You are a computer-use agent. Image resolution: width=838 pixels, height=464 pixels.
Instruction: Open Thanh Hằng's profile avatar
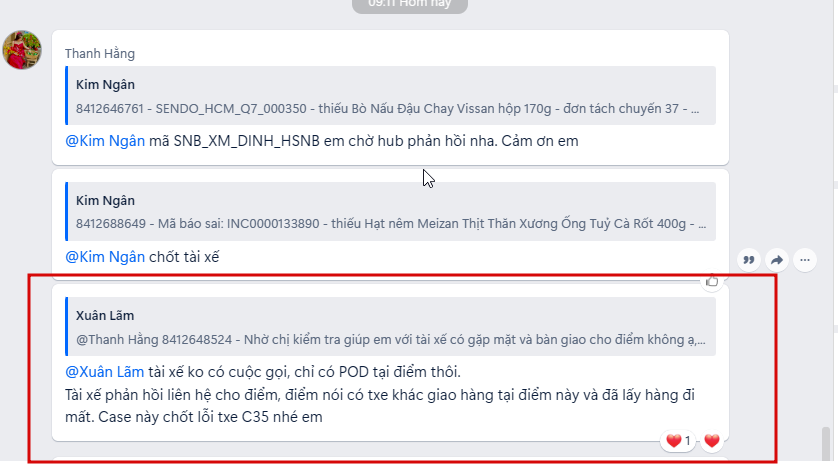(21, 50)
